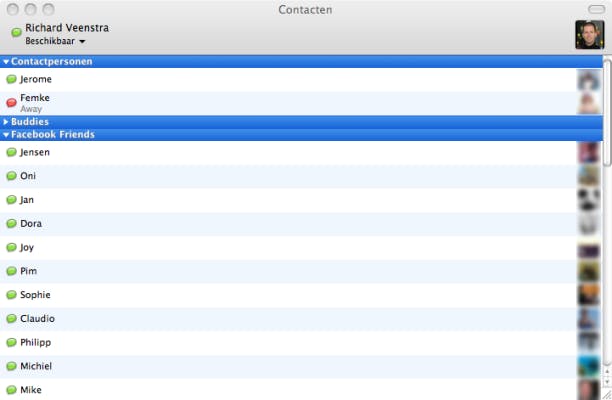Click Pim's avatar thumbnail
612x400 pixels.
[x=589, y=271]
